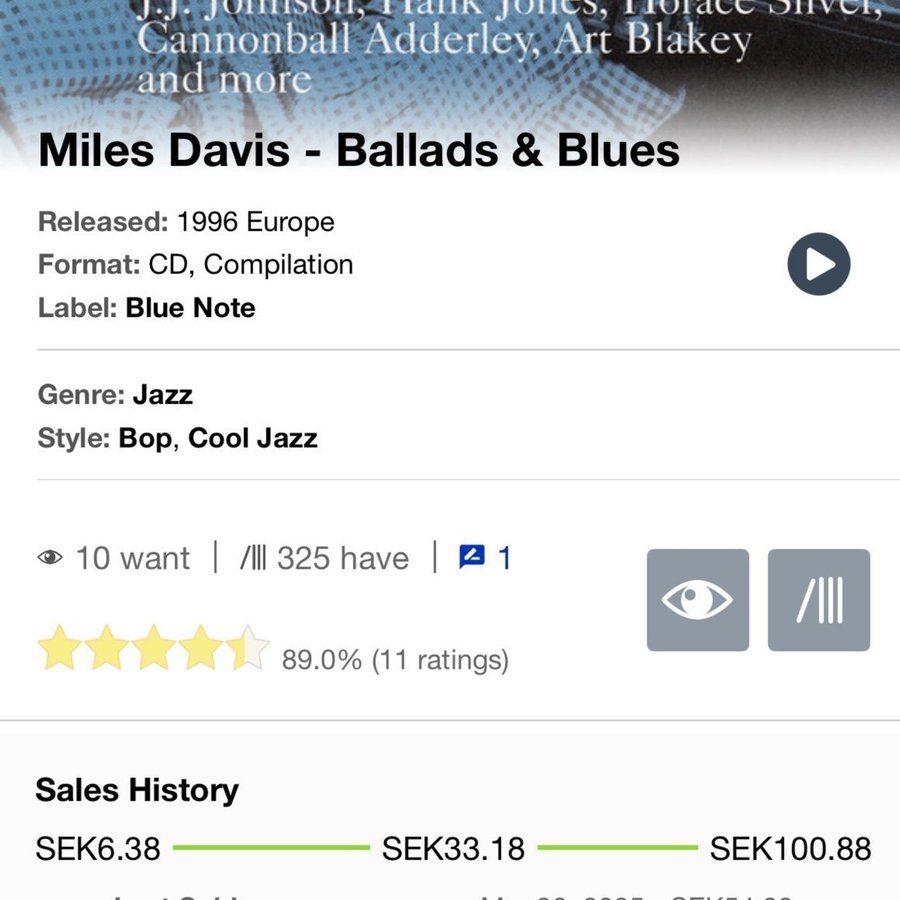The width and height of the screenshot is (900, 900).
Task: Open the Blue Note label link
Action: pos(190,308)
